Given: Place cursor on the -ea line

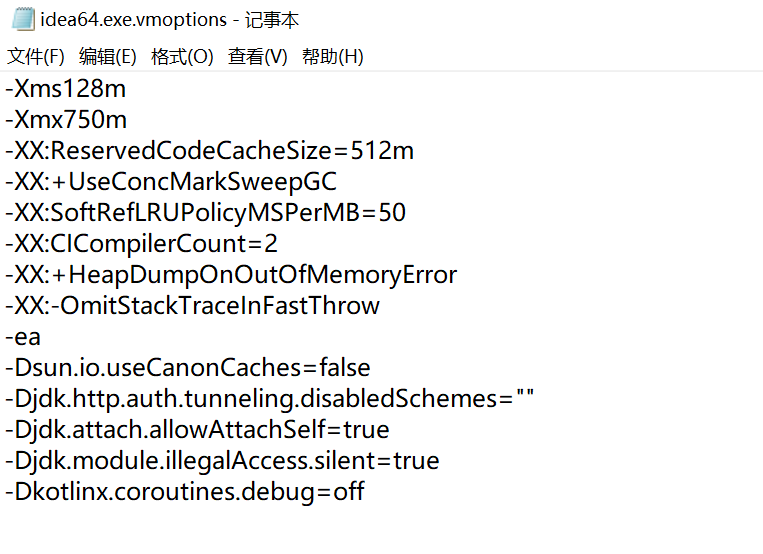Looking at the screenshot, I should (24, 337).
